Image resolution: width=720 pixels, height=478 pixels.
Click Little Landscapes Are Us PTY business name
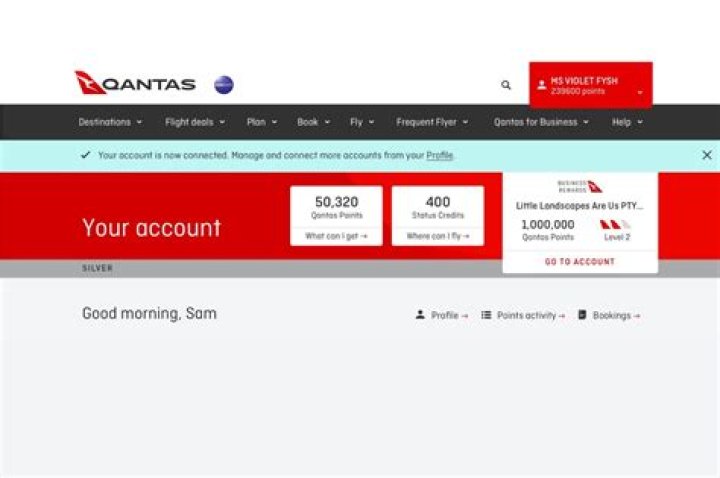coord(579,206)
